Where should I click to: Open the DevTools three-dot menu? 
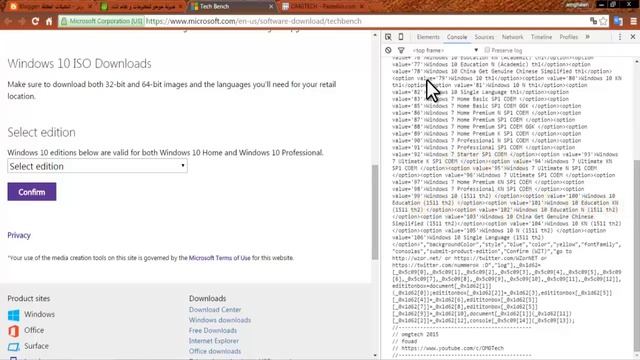[620, 37]
